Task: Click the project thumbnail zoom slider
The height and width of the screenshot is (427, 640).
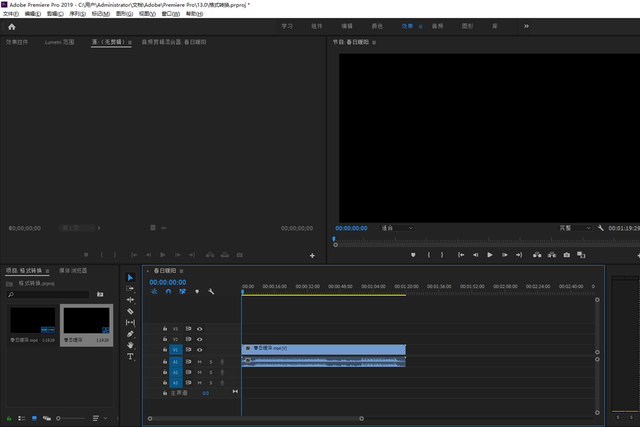Action: tap(60, 417)
